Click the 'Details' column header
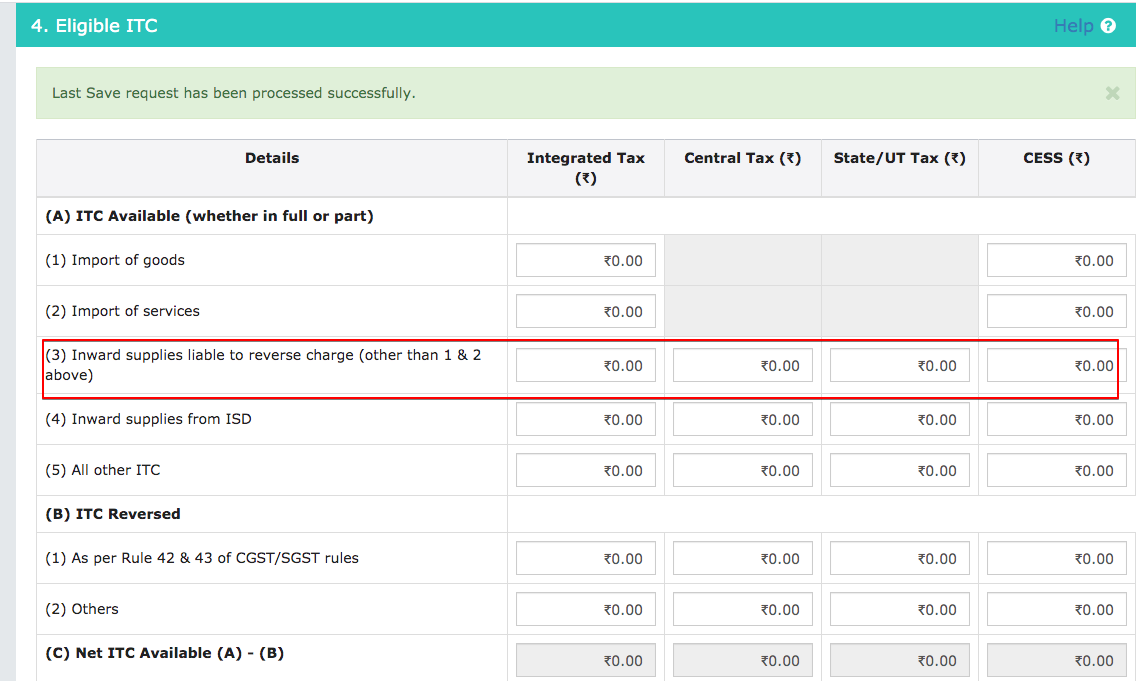 pyautogui.click(x=272, y=158)
